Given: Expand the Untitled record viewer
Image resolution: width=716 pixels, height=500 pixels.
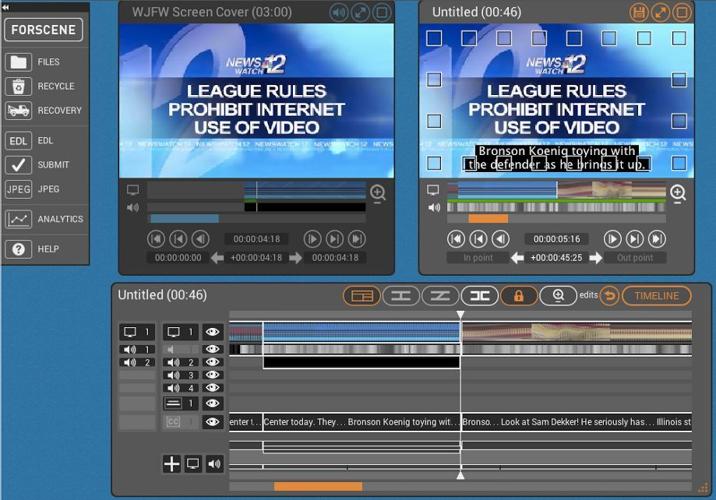Looking at the screenshot, I should pyautogui.click(x=660, y=12).
